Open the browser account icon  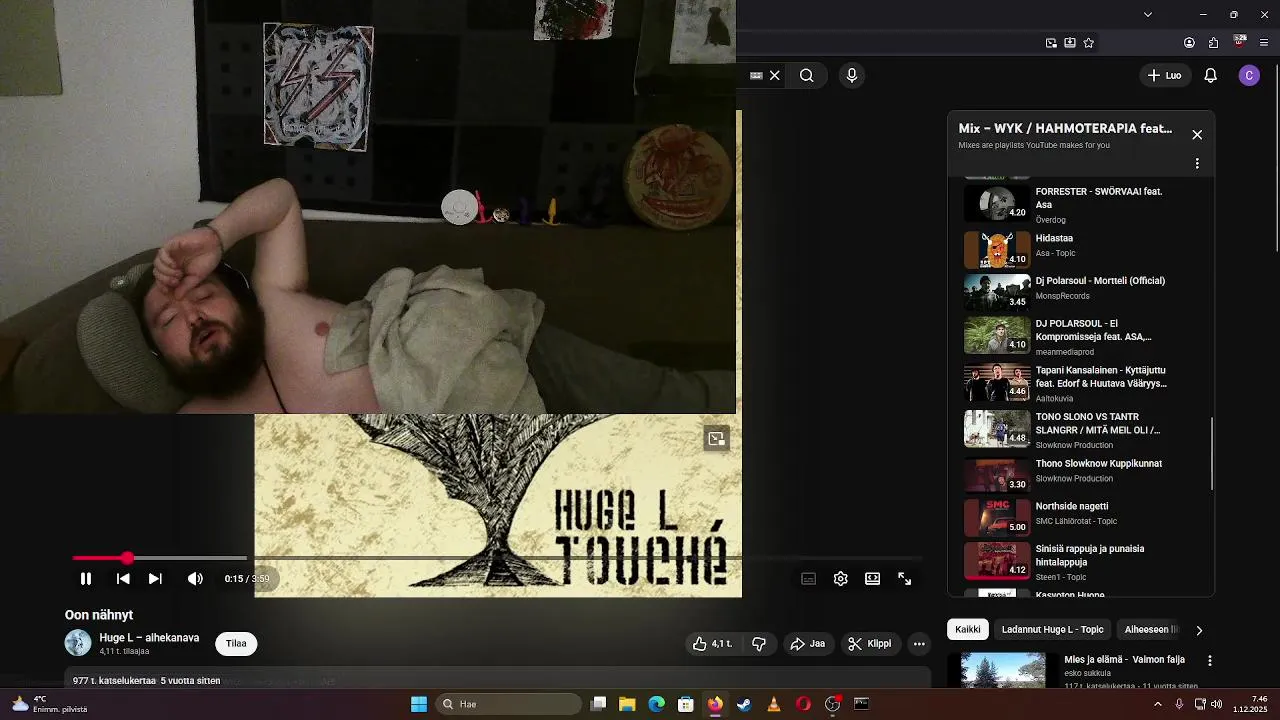point(1189,43)
